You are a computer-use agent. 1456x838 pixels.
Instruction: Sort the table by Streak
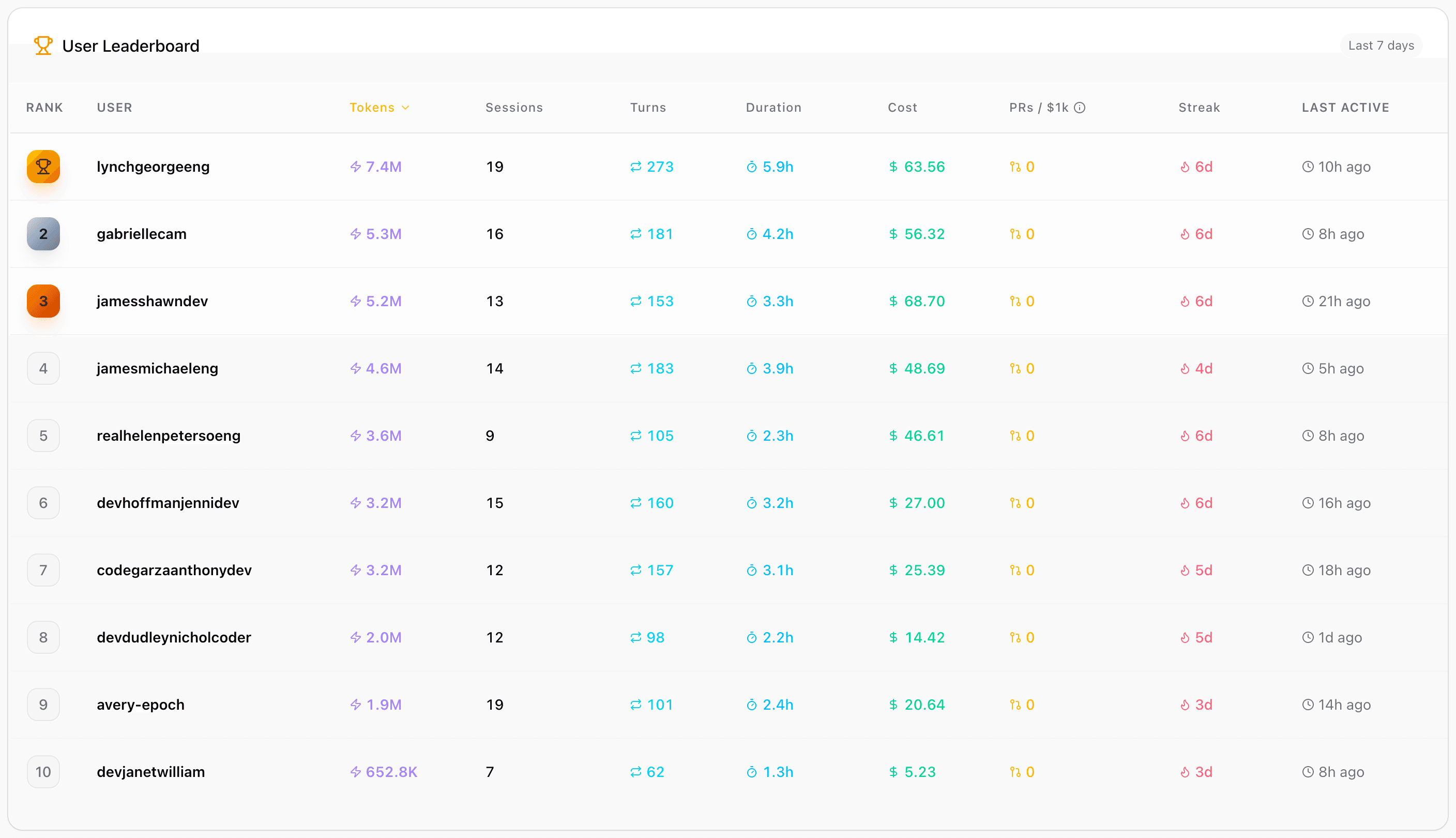(x=1199, y=108)
